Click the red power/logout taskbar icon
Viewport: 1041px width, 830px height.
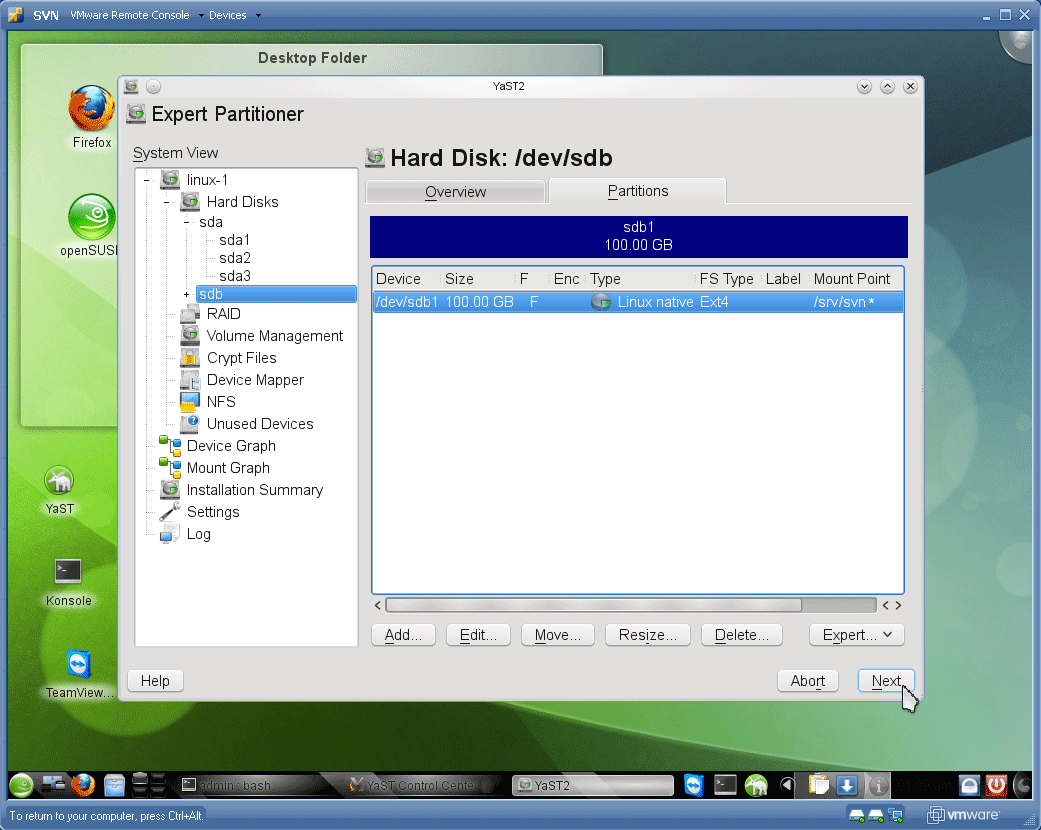tap(996, 786)
